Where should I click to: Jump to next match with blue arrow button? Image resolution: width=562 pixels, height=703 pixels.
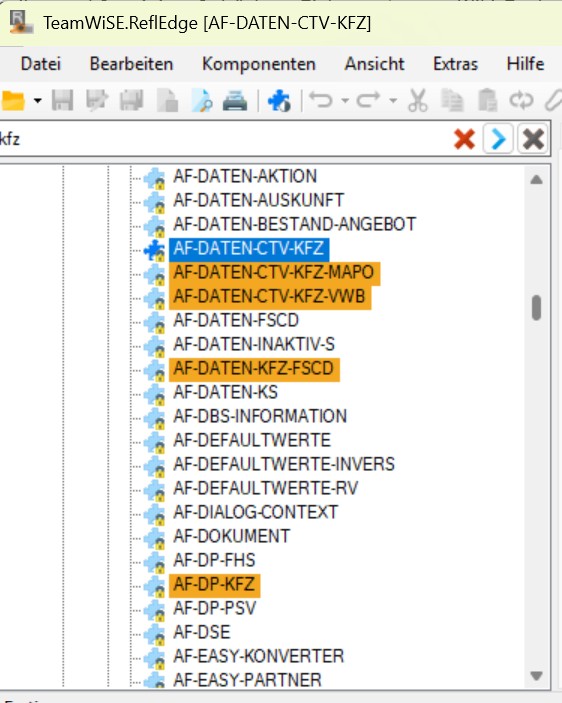click(x=498, y=139)
